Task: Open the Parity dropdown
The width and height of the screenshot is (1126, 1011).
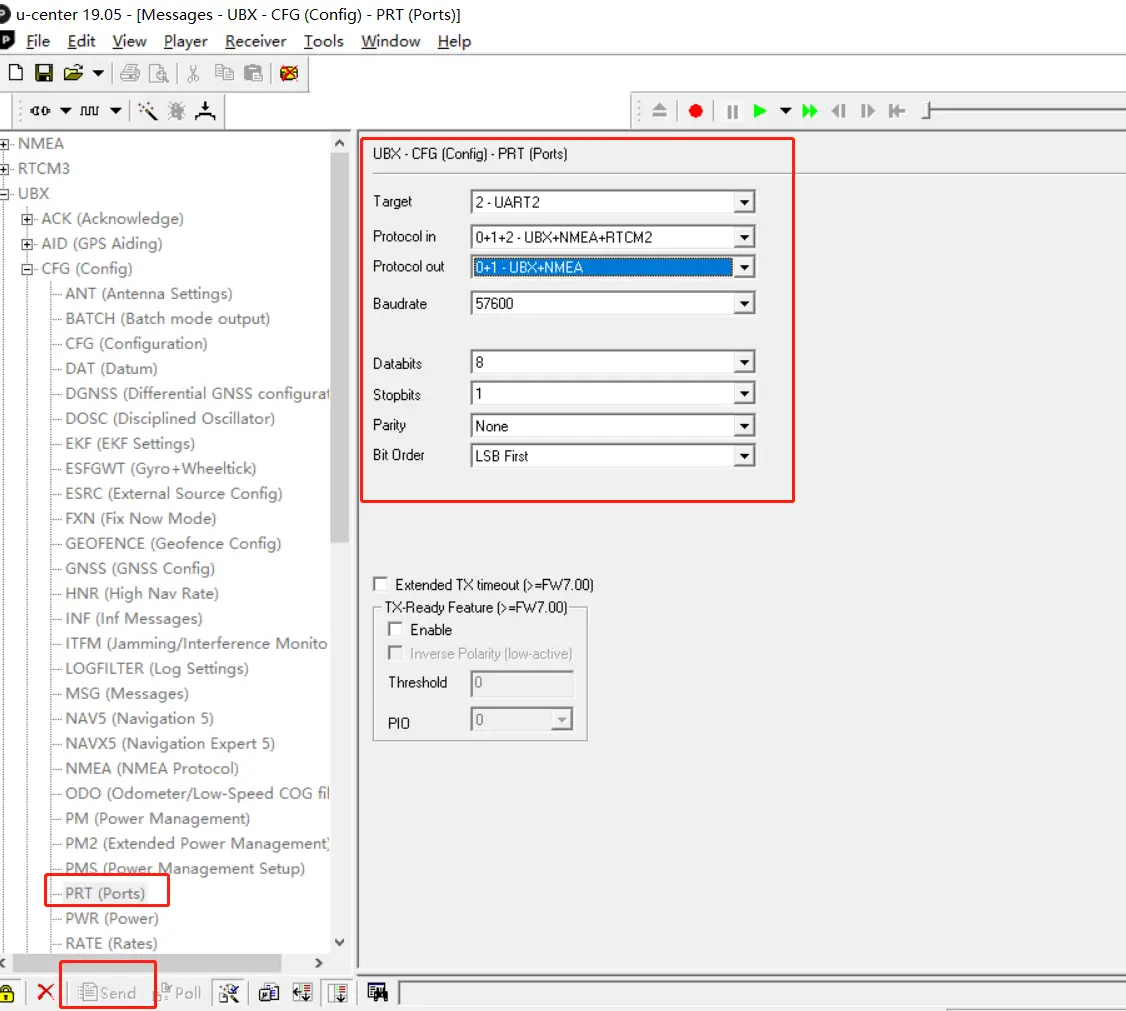Action: coord(743,426)
